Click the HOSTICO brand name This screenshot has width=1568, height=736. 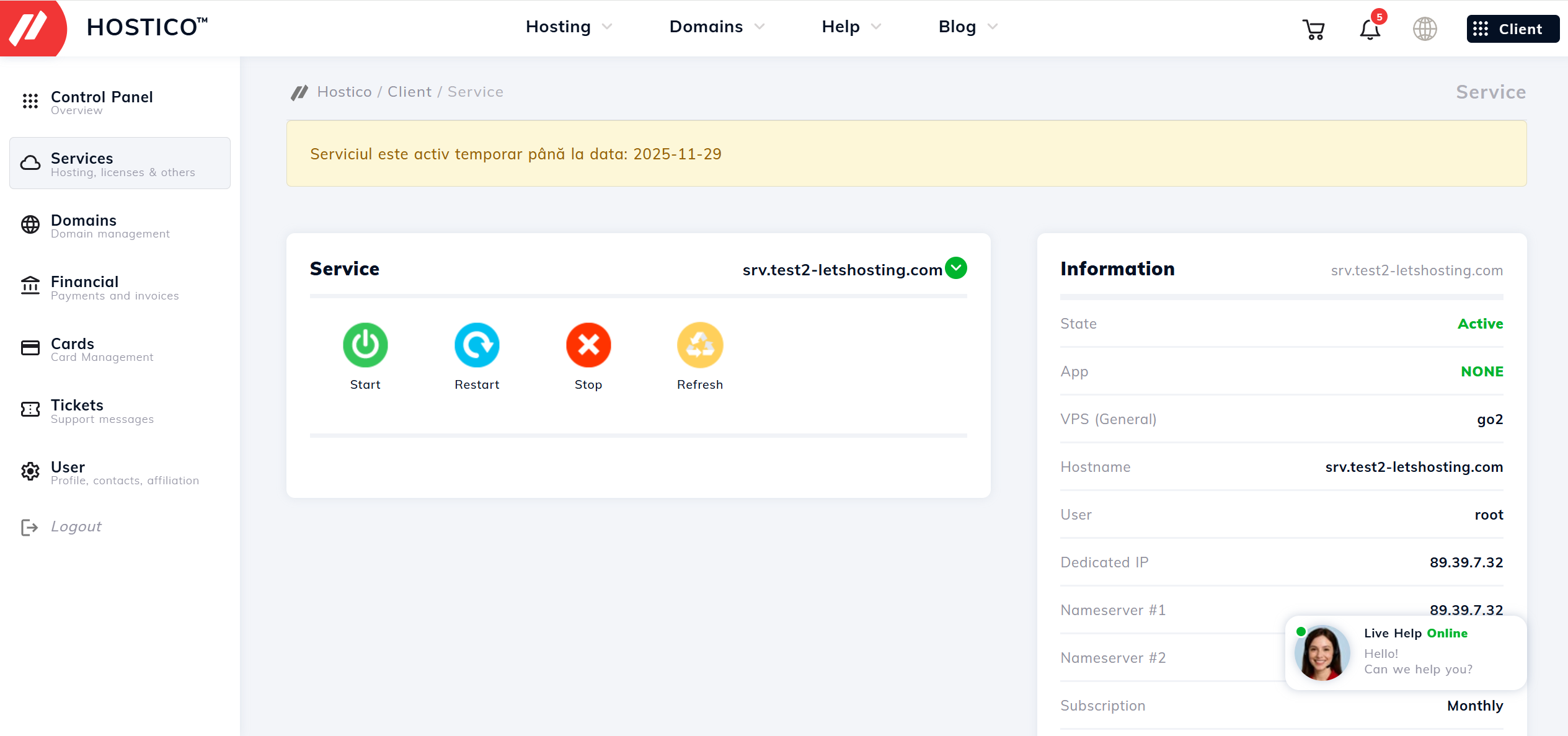coord(147,27)
